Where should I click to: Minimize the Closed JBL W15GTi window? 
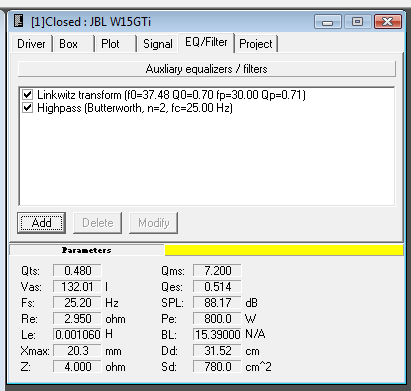pyautogui.click(x=328, y=22)
